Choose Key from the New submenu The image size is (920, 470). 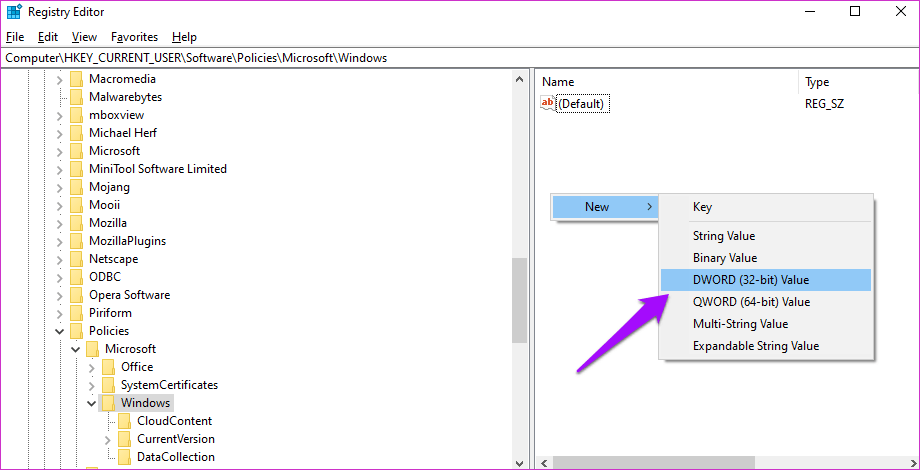tap(766, 207)
